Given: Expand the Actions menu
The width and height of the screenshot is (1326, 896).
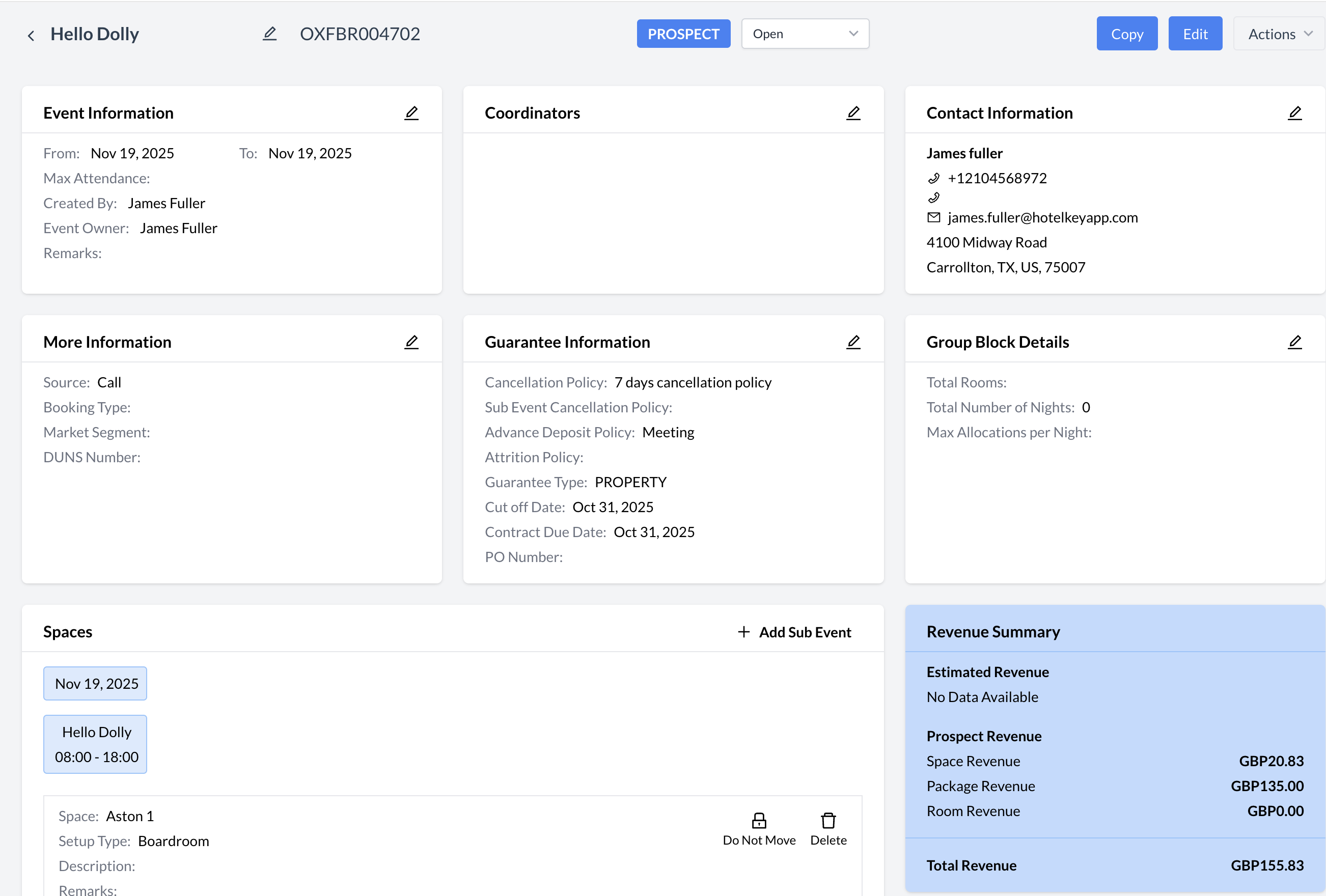Looking at the screenshot, I should point(1279,34).
